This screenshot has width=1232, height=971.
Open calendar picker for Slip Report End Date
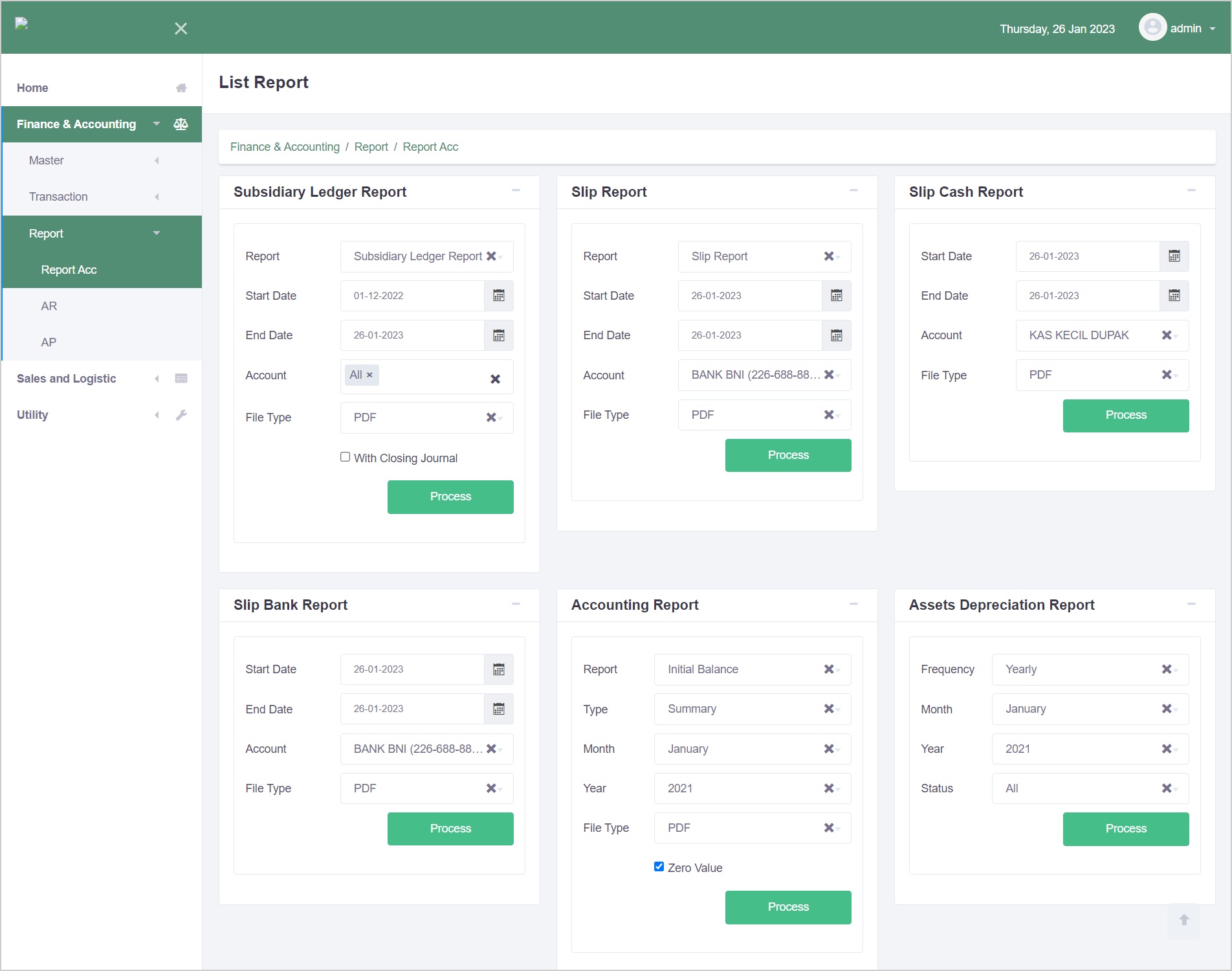click(x=836, y=335)
